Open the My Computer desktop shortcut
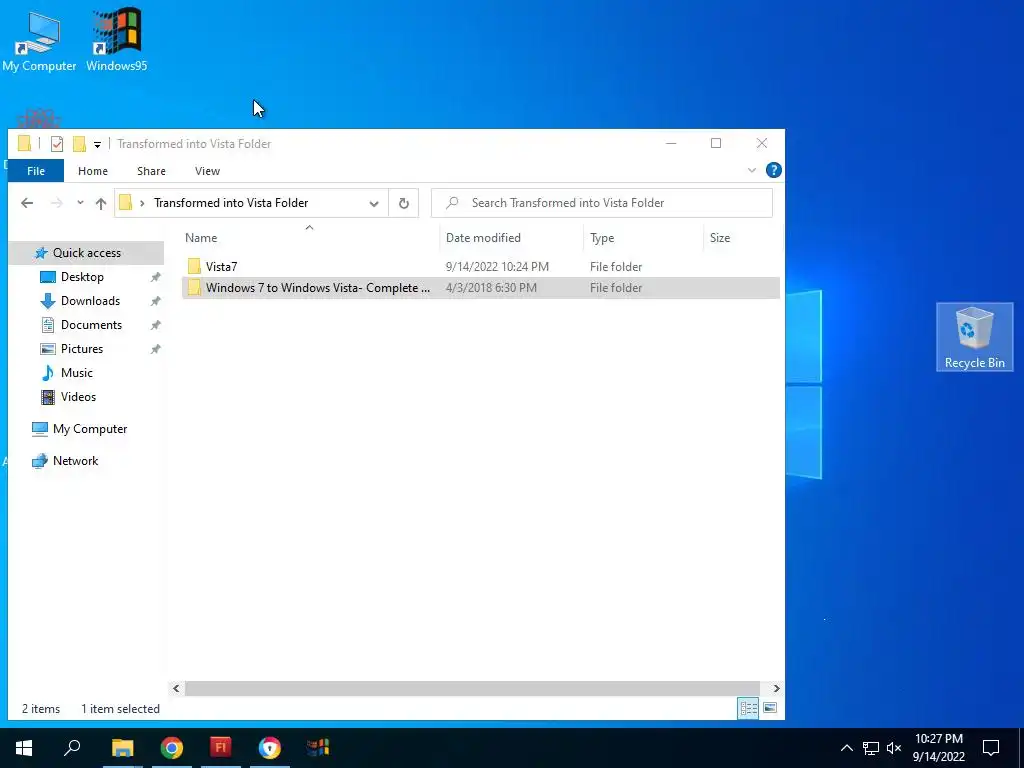The image size is (1024, 768). [39, 41]
